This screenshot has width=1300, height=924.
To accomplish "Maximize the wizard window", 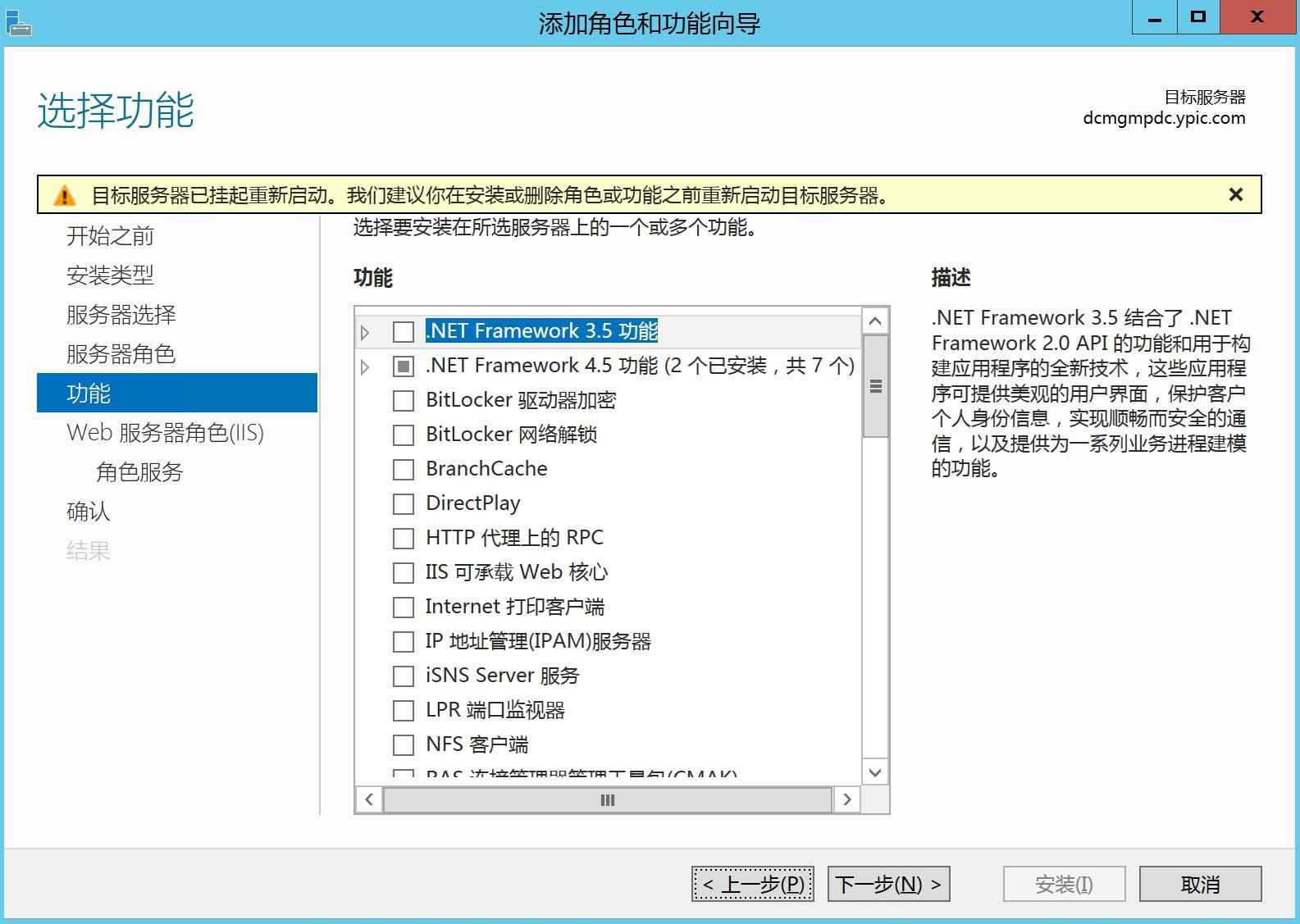I will (1198, 18).
